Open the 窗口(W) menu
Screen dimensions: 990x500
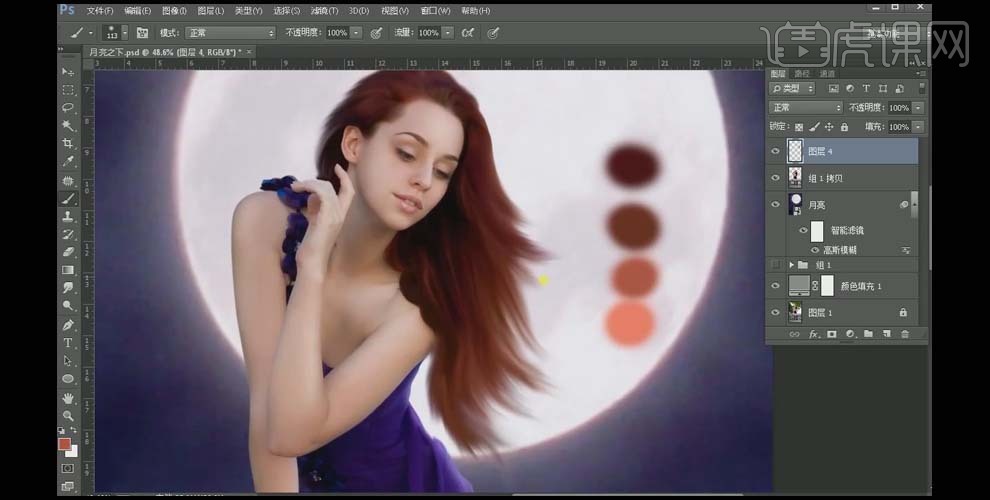click(436, 11)
